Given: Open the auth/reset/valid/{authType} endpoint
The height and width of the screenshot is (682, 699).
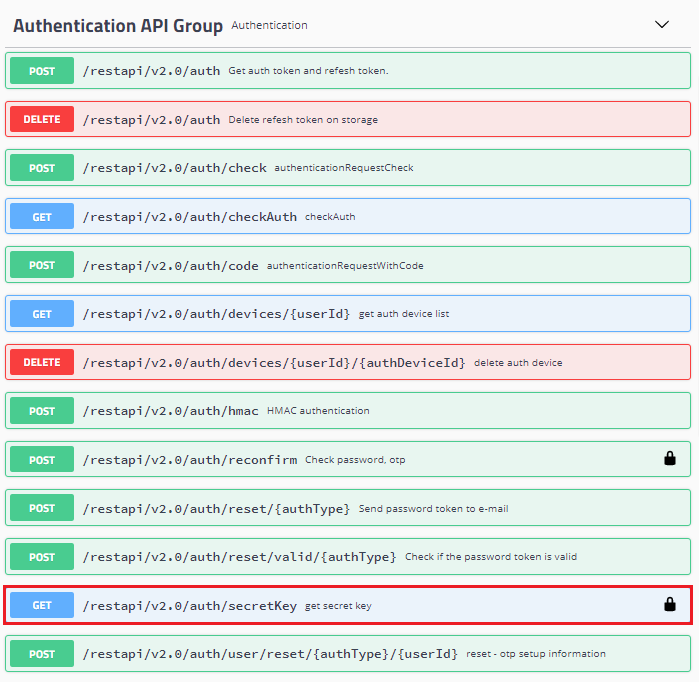Looking at the screenshot, I should pos(239,557).
